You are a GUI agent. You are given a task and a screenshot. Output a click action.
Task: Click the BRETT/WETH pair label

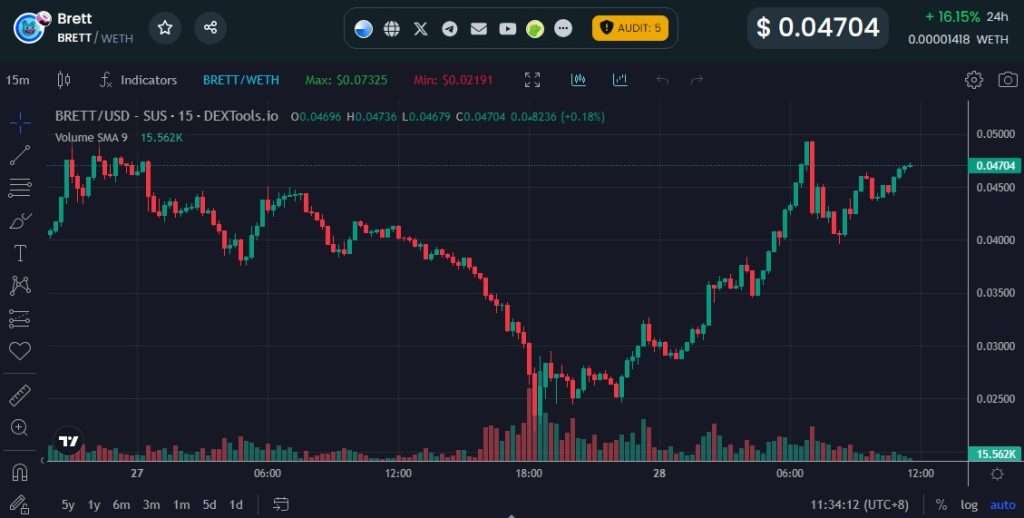(240, 80)
